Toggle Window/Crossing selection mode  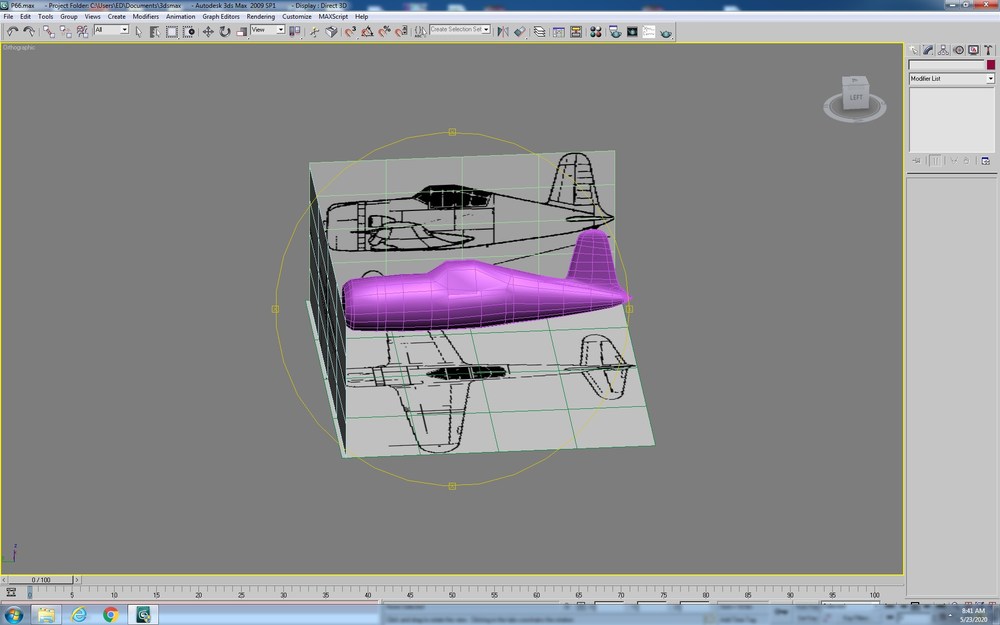click(x=189, y=31)
